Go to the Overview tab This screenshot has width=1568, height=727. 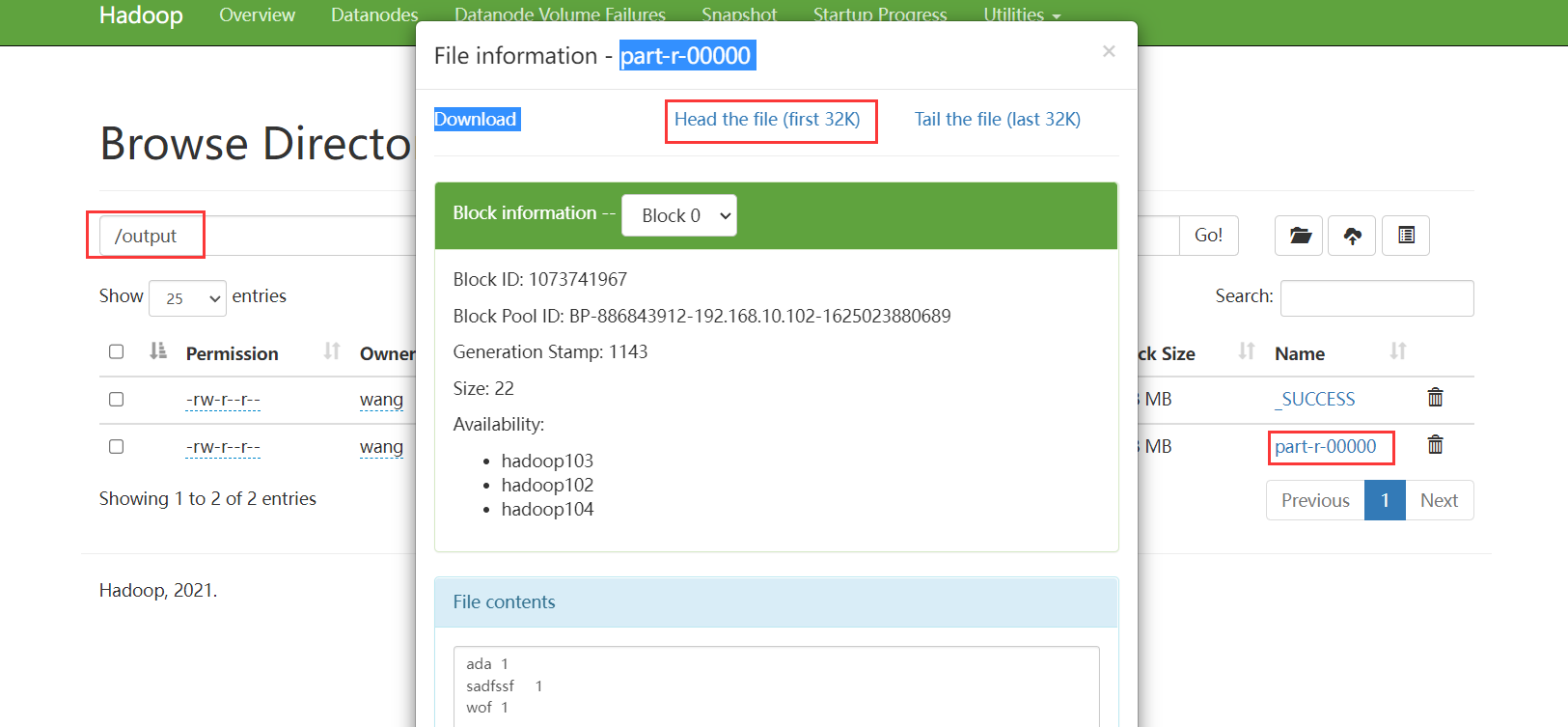click(257, 14)
